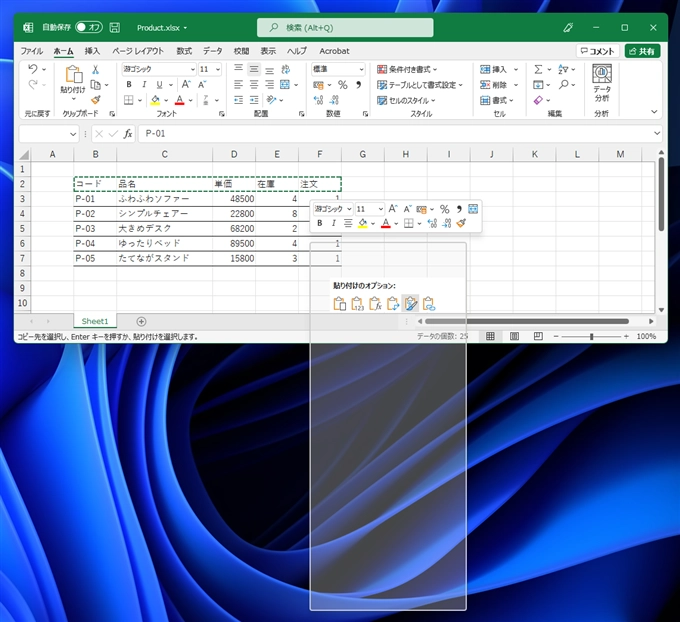Viewport: 680px width, 622px height.
Task: Toggle 自動保存 (AutoSave) switch
Action: [89, 27]
